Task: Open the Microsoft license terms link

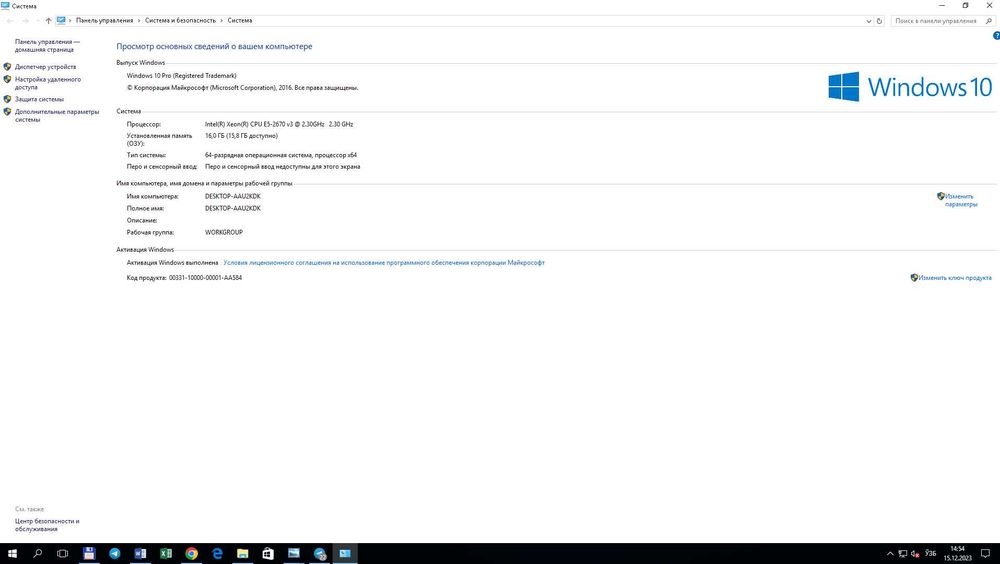Action: click(384, 262)
